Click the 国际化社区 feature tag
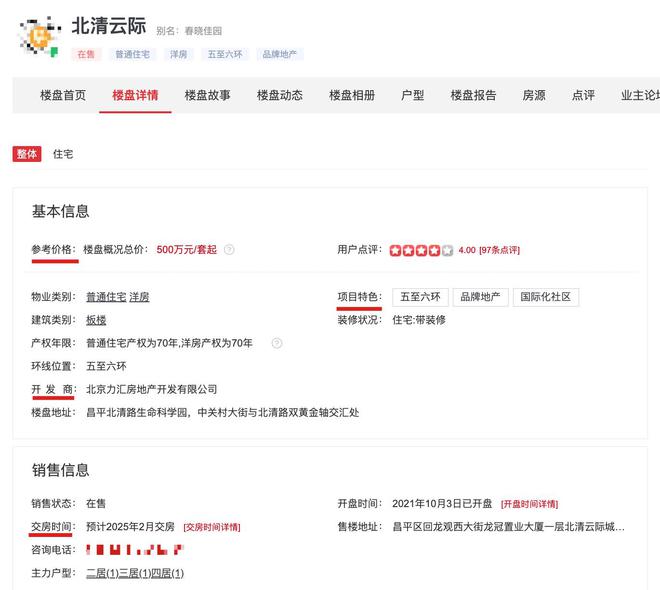Image resolution: width=660 pixels, height=590 pixels. (546, 297)
